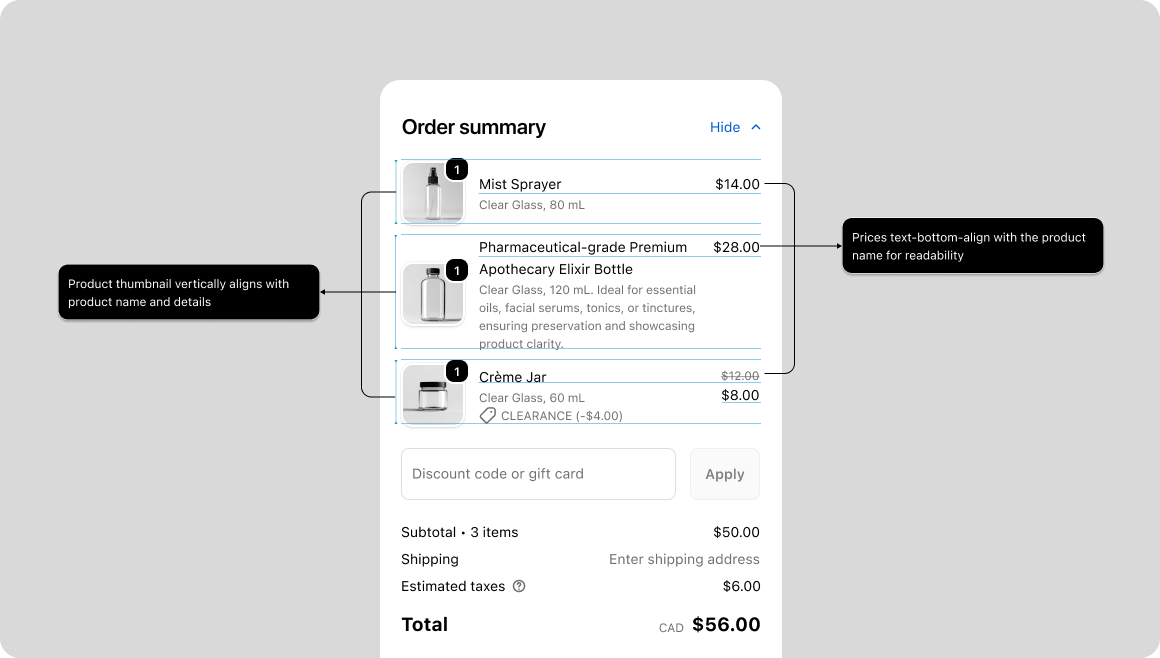1160x658 pixels.
Task: Collapse the product list using the Hide control
Action: click(x=723, y=127)
